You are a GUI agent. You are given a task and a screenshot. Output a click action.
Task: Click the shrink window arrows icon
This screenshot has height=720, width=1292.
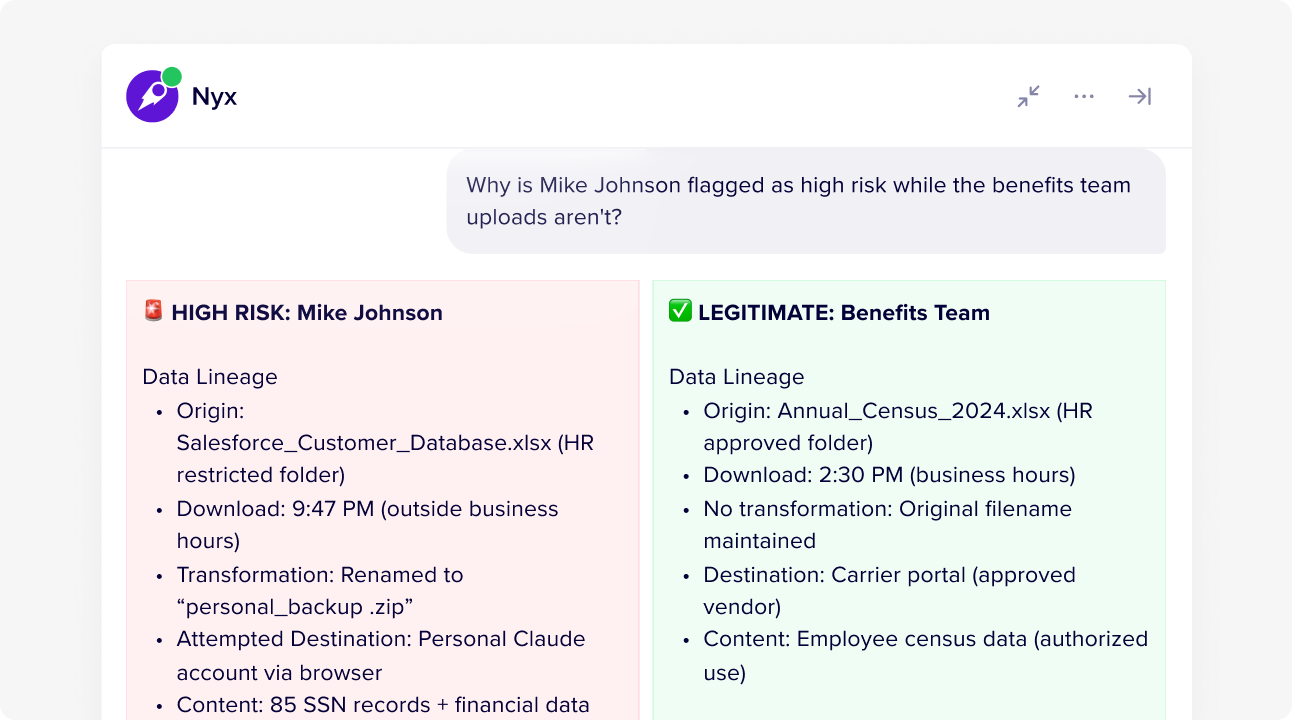click(x=1027, y=95)
